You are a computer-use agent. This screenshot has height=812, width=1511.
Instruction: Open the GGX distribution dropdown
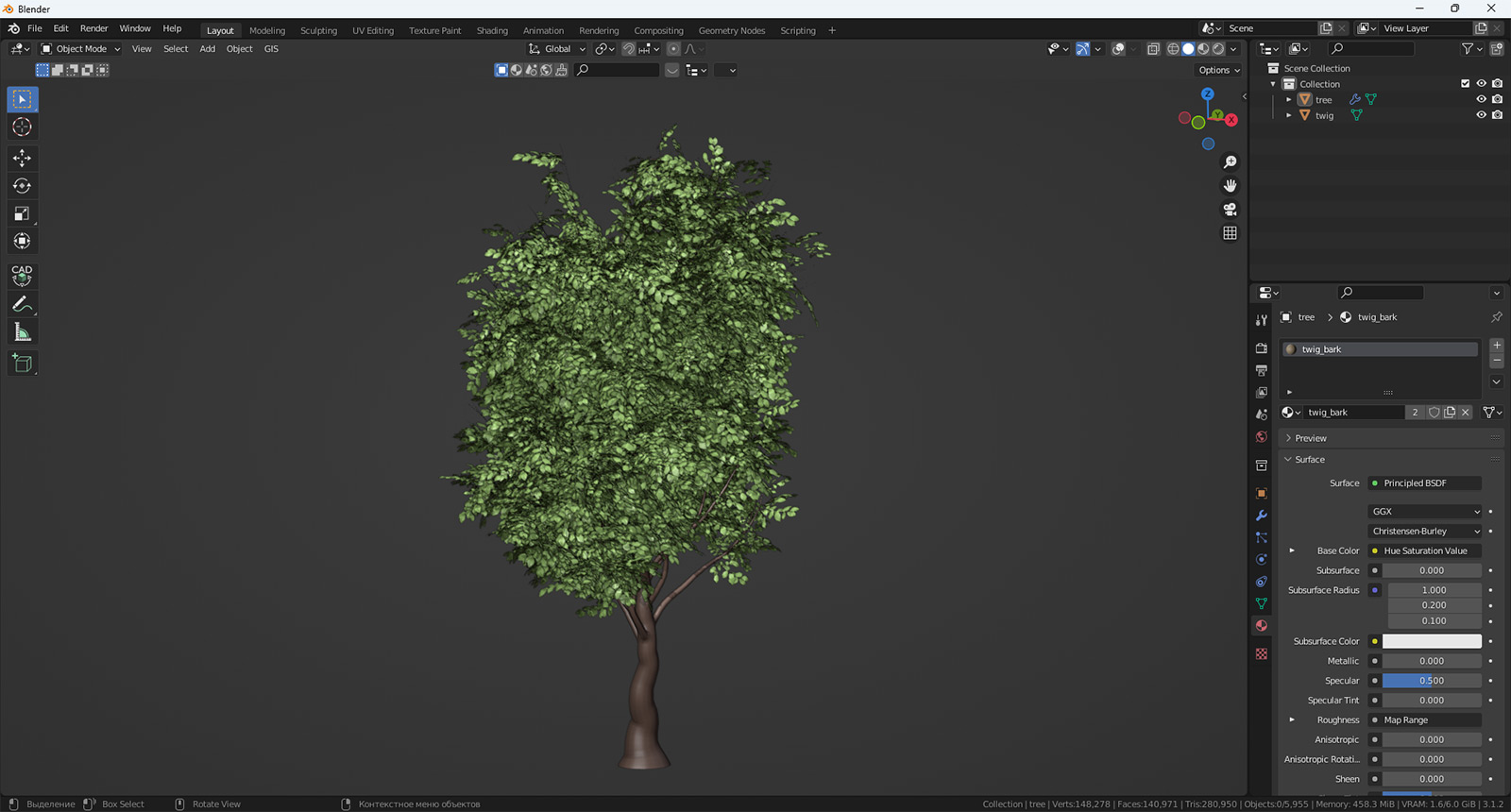(1425, 512)
